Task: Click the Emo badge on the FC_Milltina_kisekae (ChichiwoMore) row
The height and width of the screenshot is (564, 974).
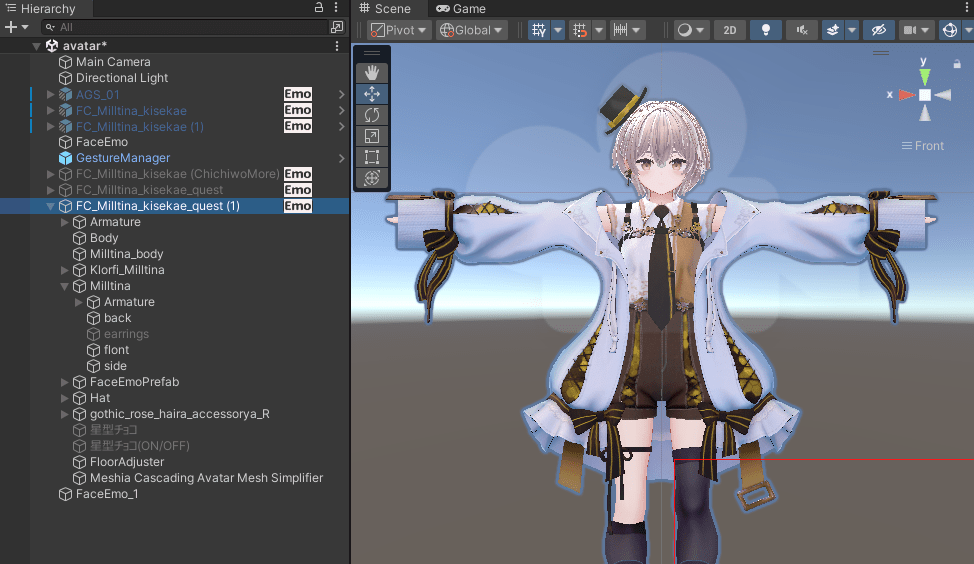Action: pos(298,174)
